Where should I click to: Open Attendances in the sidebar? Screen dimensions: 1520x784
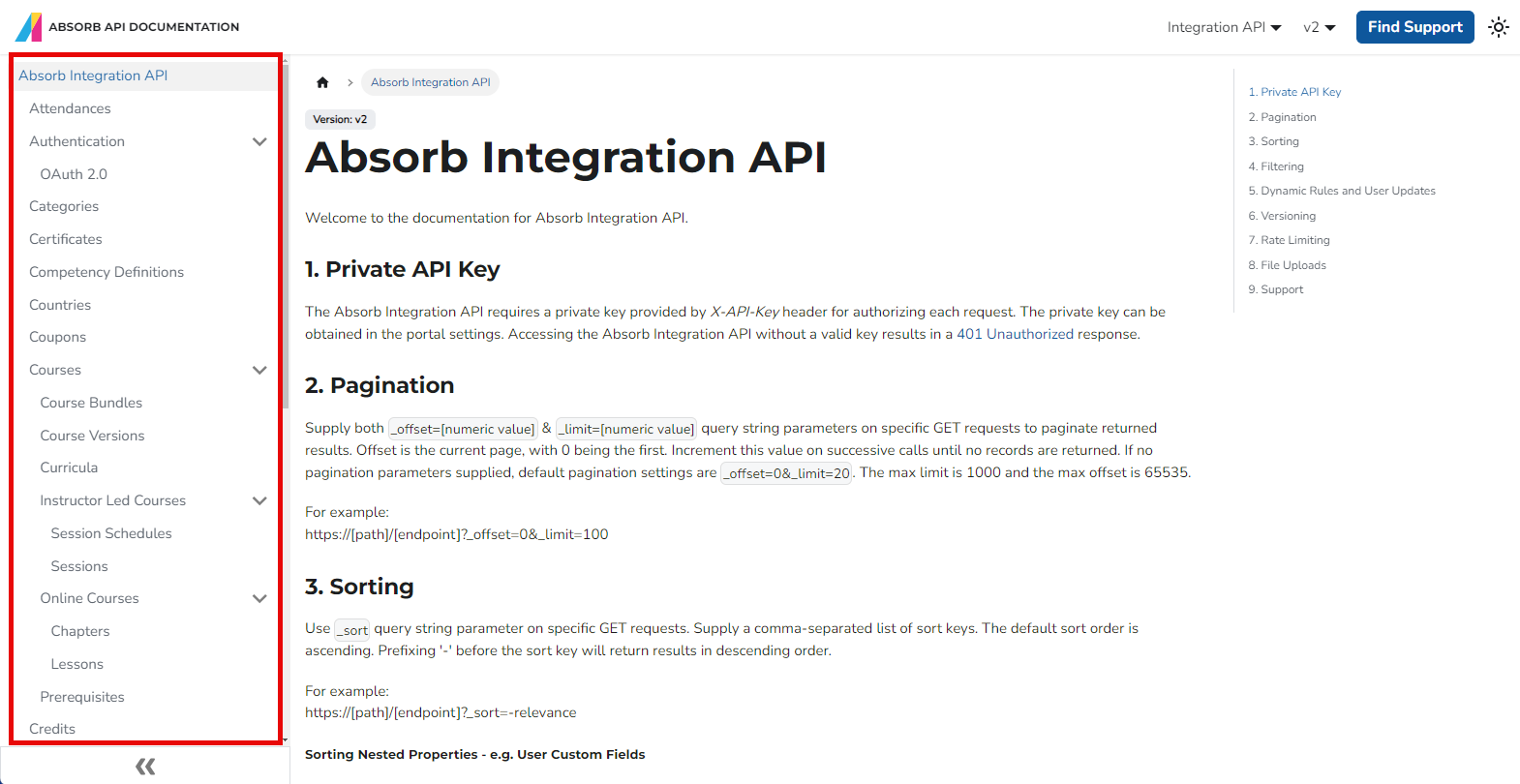click(70, 108)
